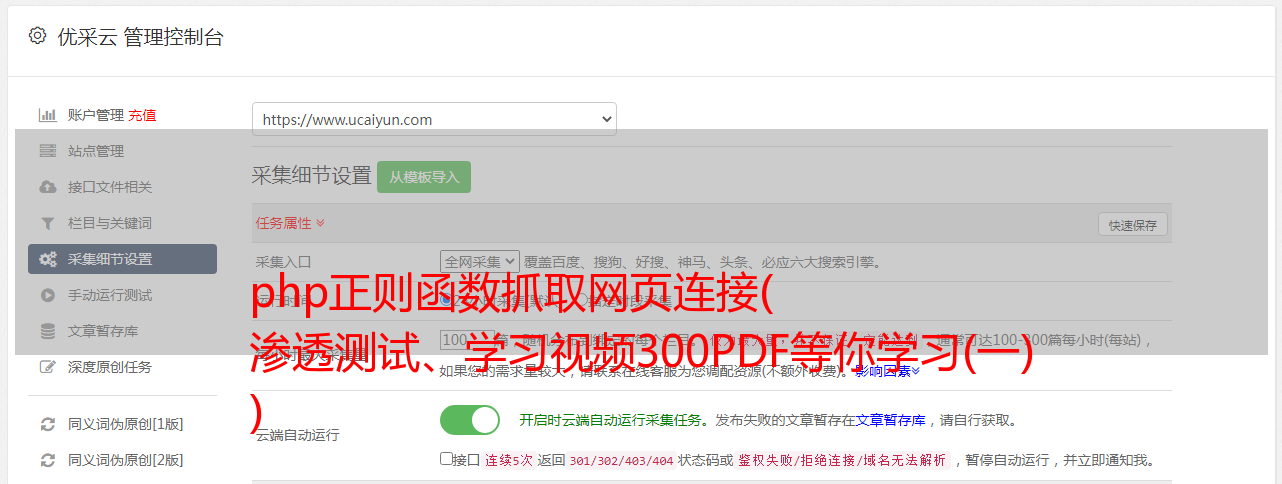
Task: Click the play icon for 手动运行测试
Action: 47,295
